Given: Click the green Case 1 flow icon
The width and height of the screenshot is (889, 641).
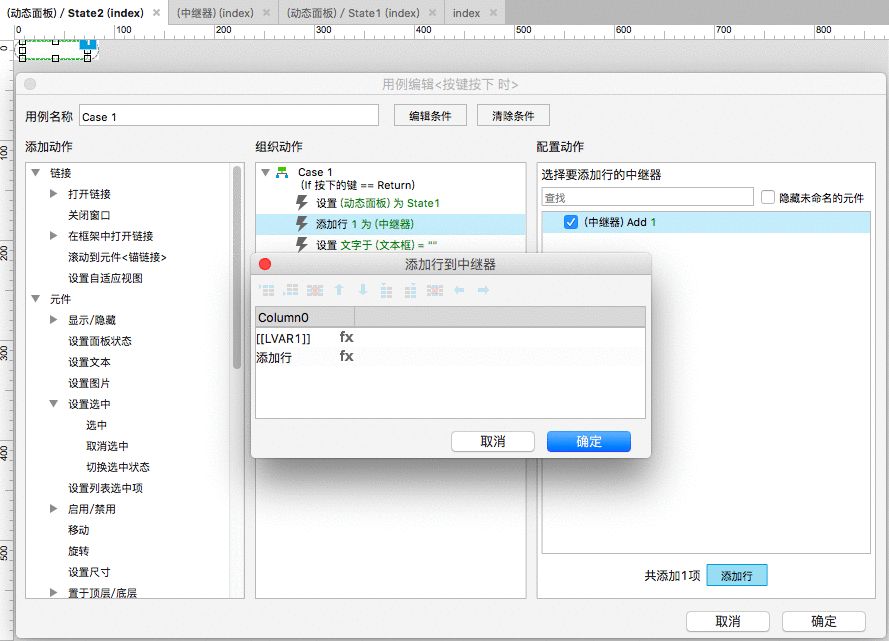Looking at the screenshot, I should coord(282,172).
